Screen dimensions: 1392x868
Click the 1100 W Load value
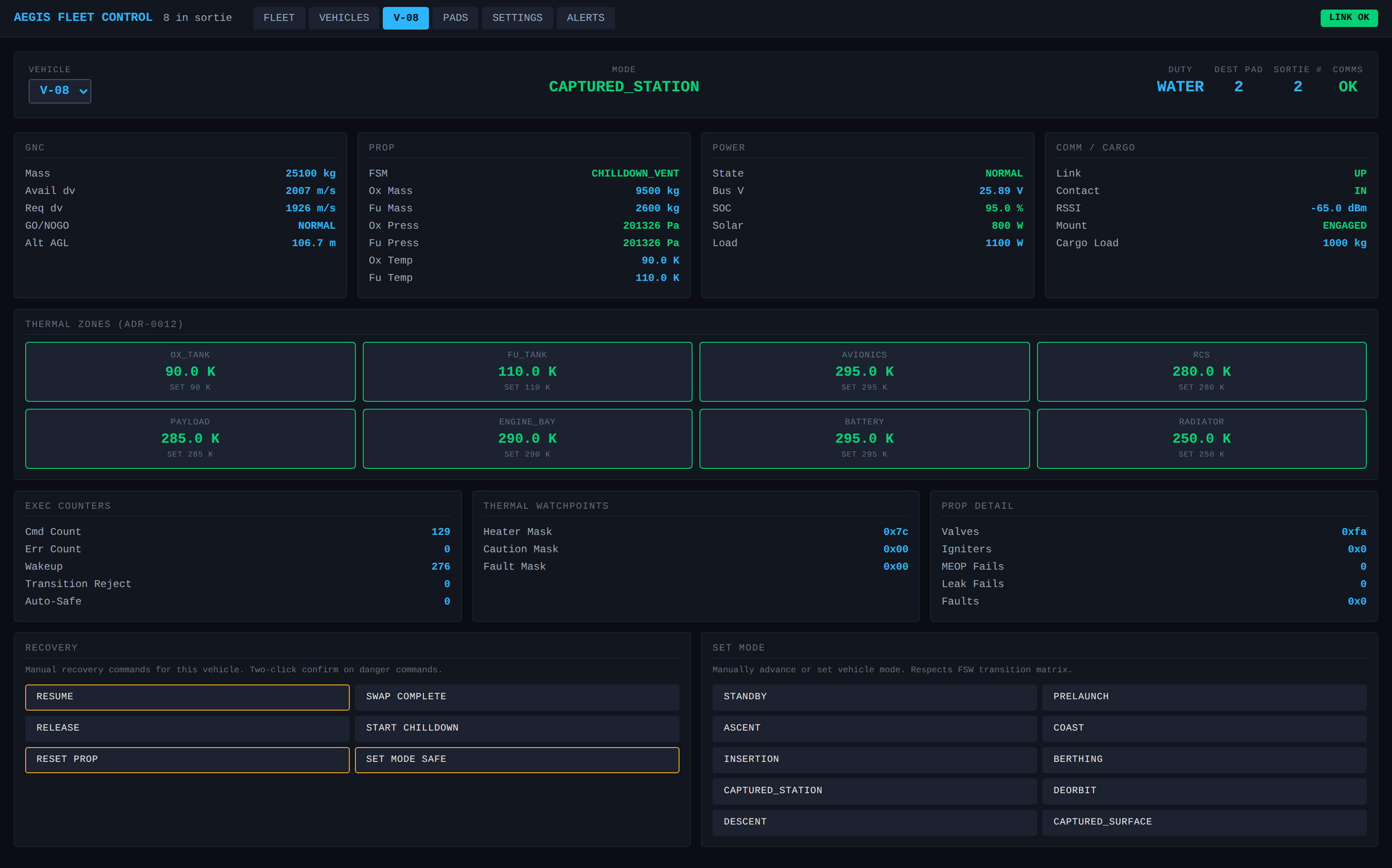pyautogui.click(x=1004, y=243)
